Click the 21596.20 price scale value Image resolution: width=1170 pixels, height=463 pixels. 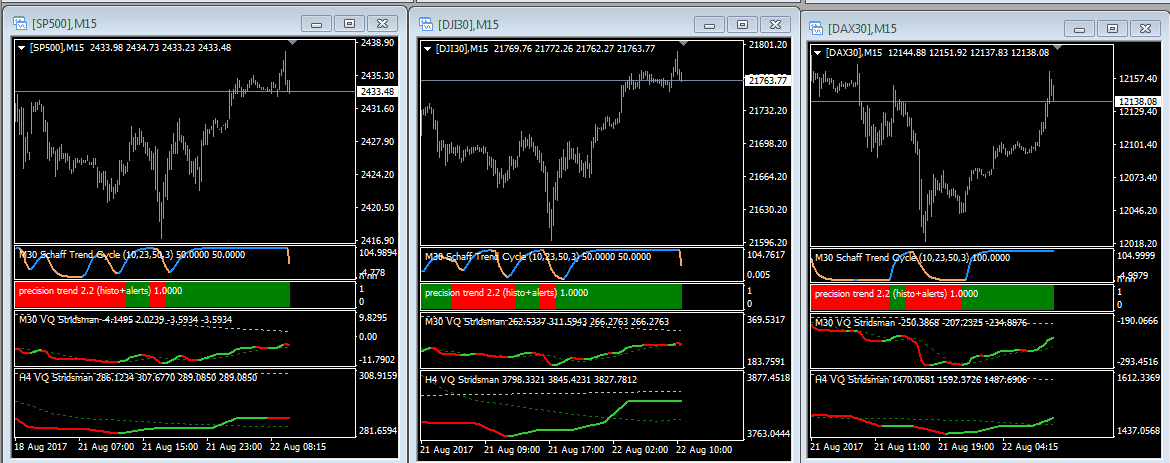point(767,243)
